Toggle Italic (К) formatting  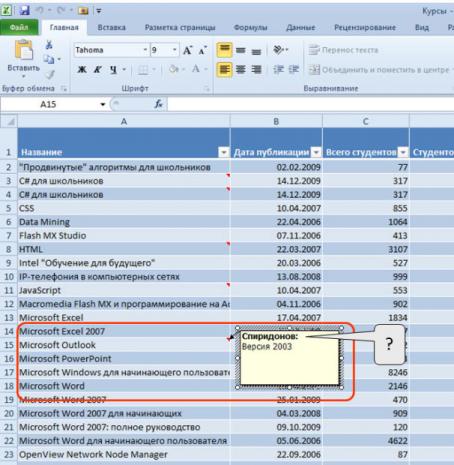point(98,70)
